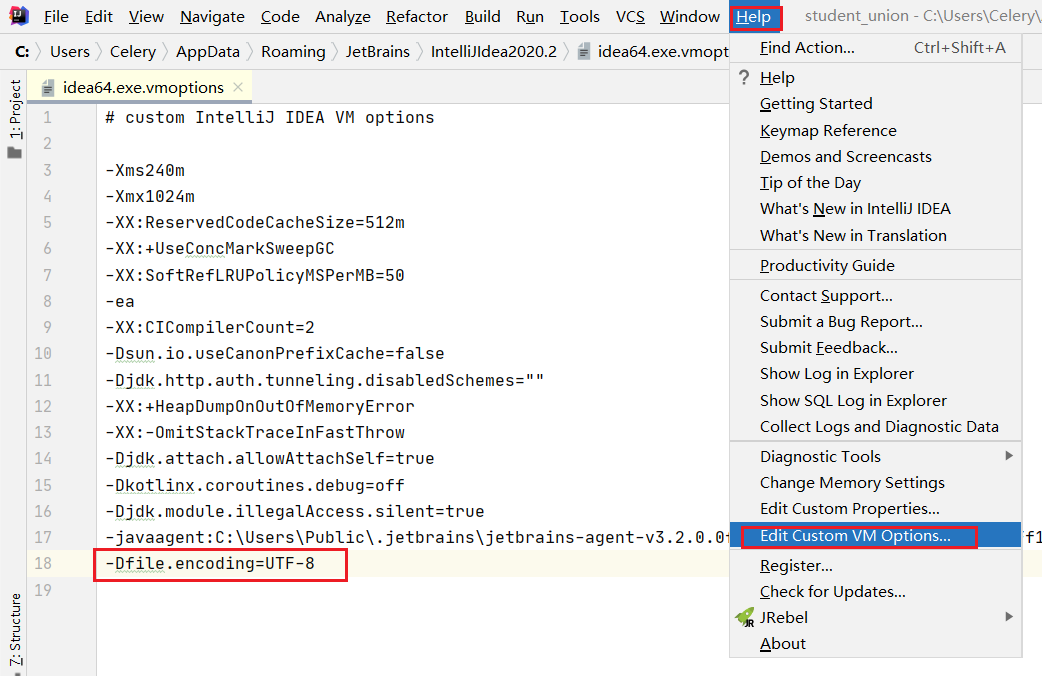Click the Users breadcrumb segment
The height and width of the screenshot is (676, 1042).
pyautogui.click(x=70, y=52)
